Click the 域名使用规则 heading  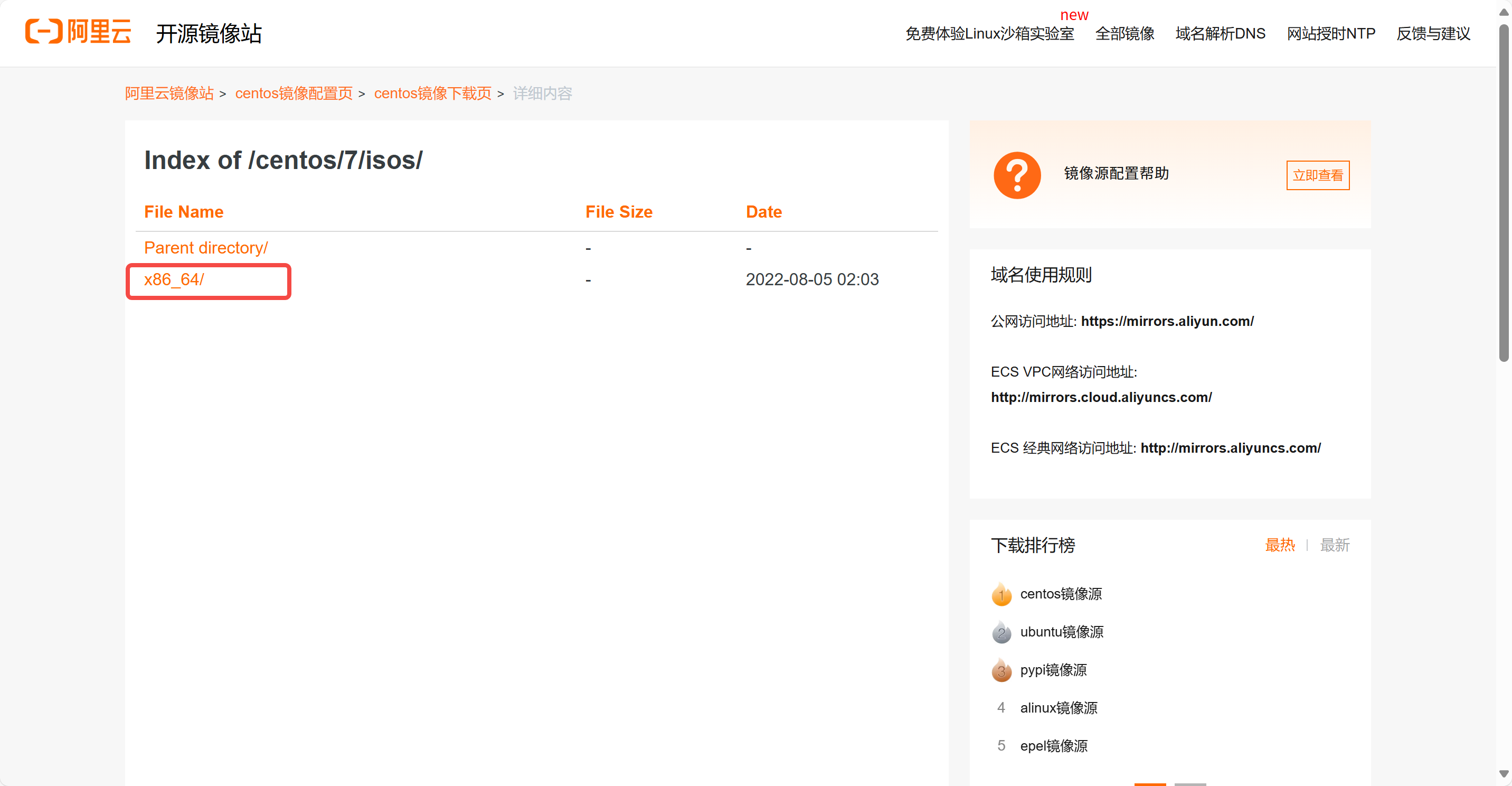tap(1041, 275)
